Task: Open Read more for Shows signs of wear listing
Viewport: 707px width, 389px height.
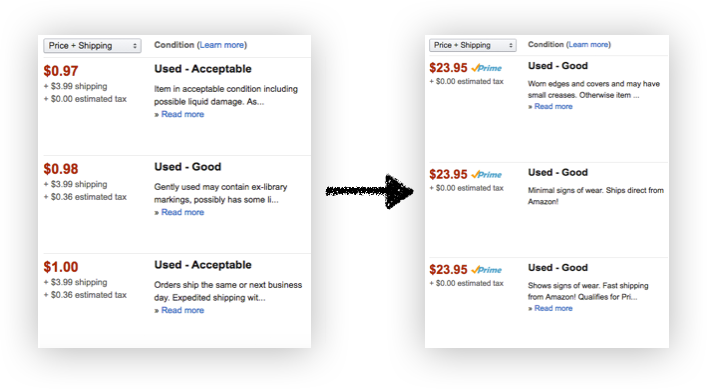Action: click(x=553, y=308)
